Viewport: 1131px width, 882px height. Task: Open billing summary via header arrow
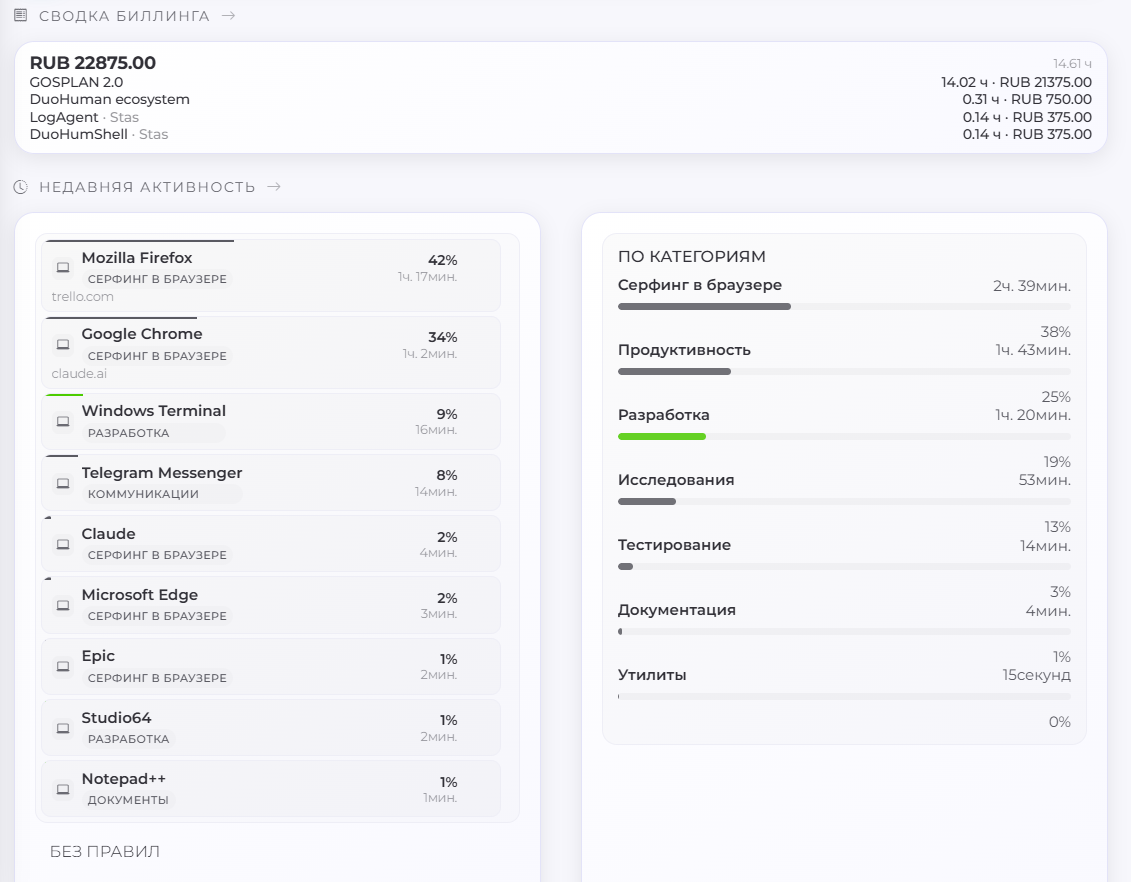(x=229, y=15)
